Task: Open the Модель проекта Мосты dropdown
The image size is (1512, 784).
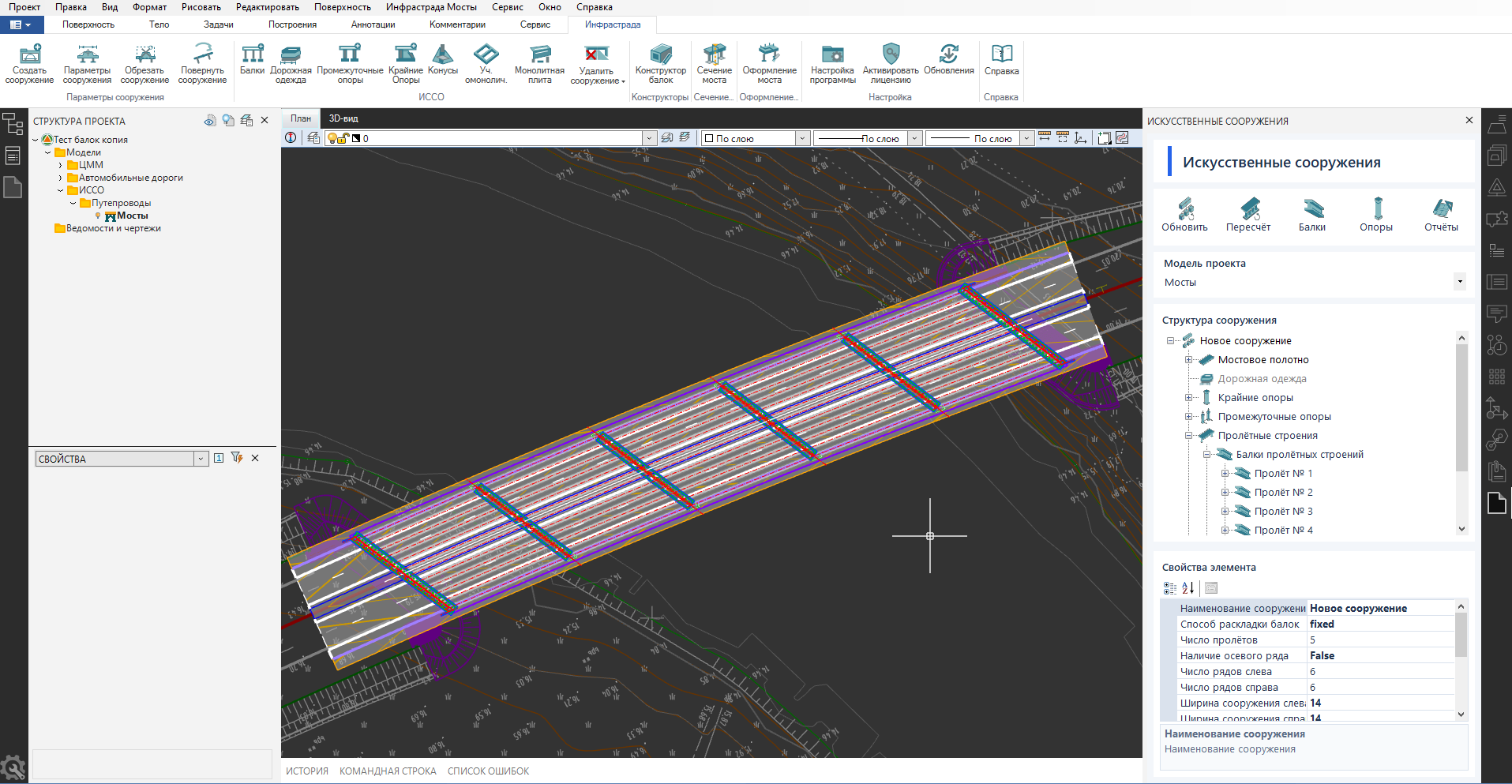Action: click(1460, 282)
